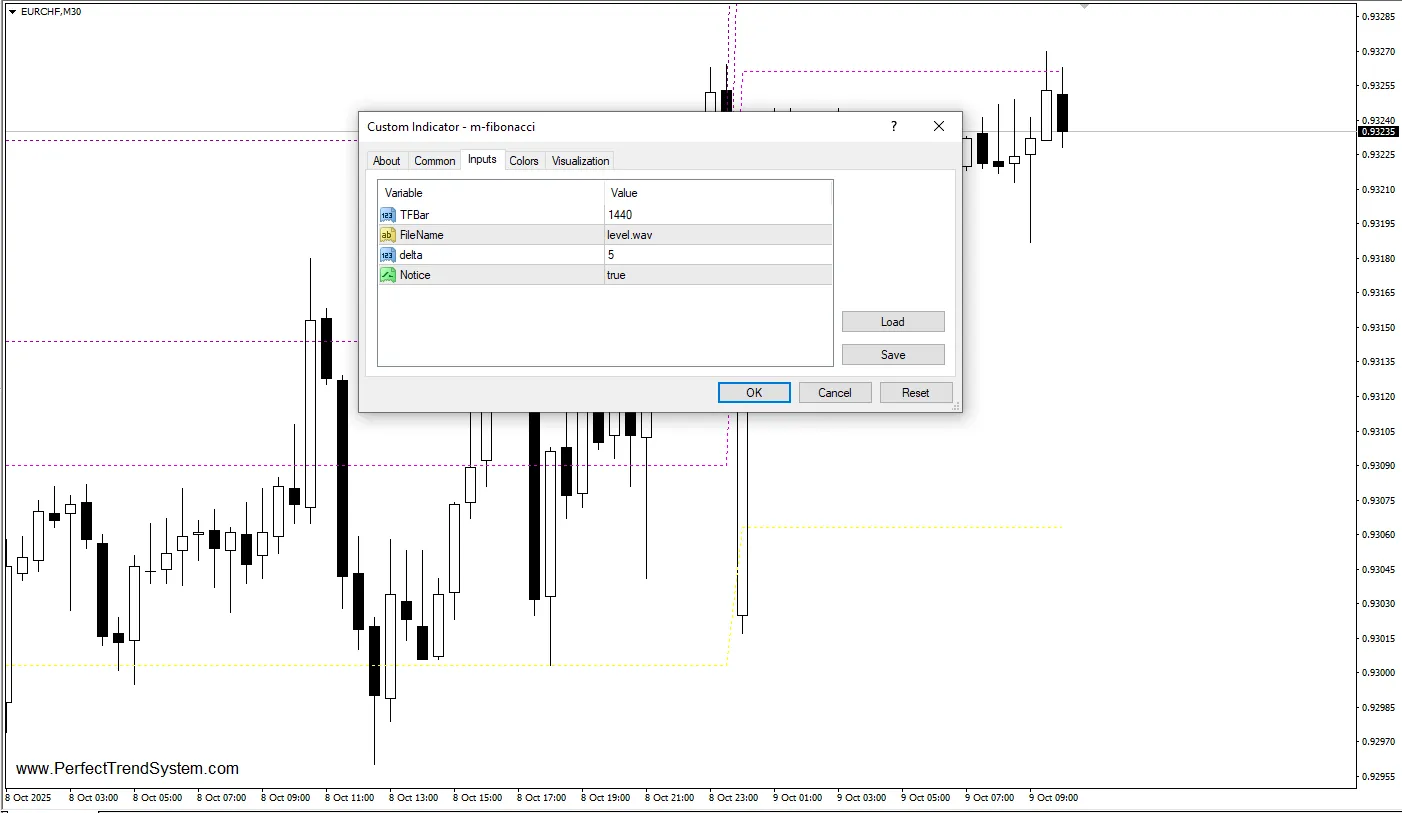Toggle the Notice value set to true
Viewport: 1402px width, 813px height.
pyautogui.click(x=717, y=275)
